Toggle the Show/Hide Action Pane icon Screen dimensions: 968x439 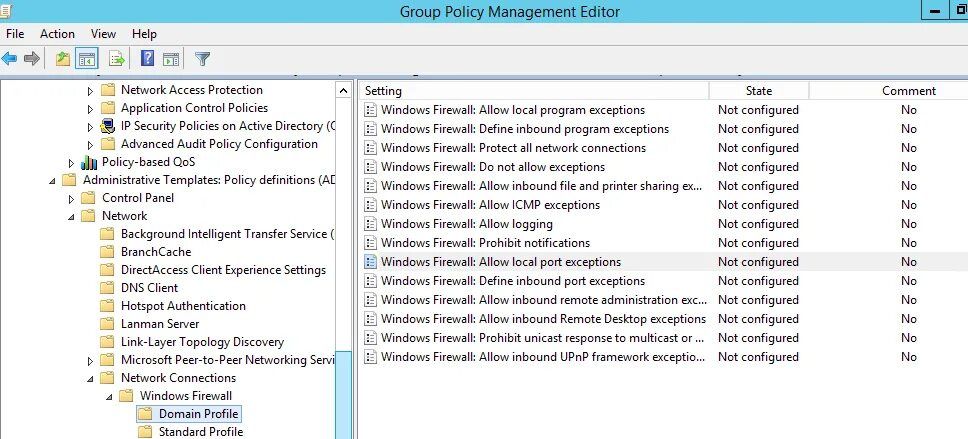171,59
